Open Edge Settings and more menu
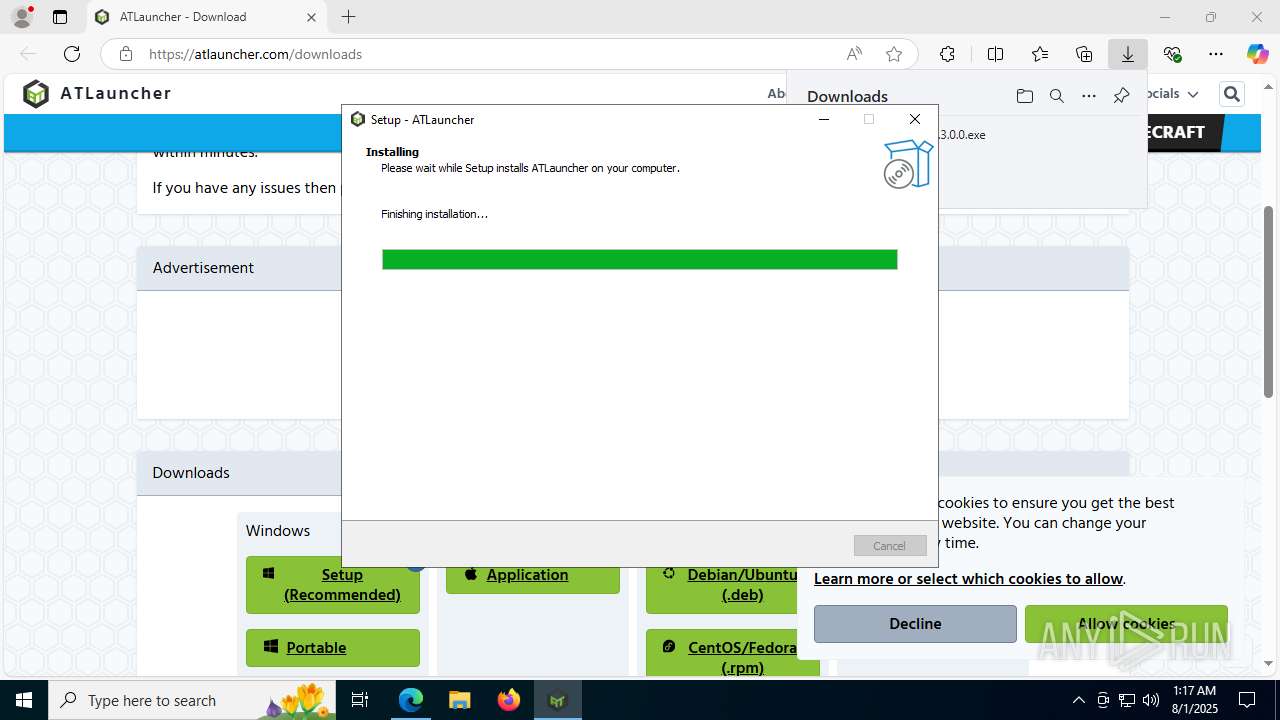The image size is (1280, 720). (x=1216, y=54)
